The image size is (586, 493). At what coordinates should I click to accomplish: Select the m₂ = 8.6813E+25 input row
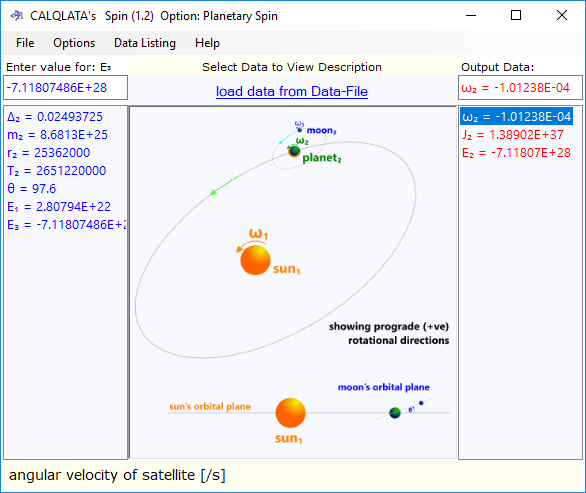click(x=58, y=135)
